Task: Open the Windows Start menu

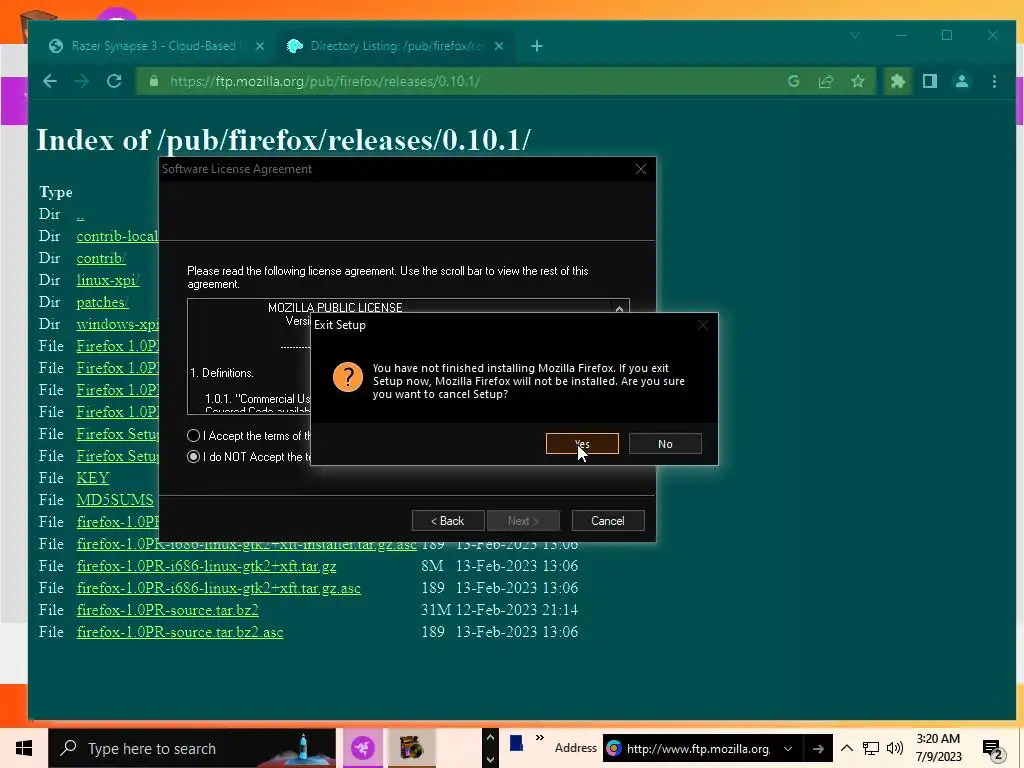Action: (x=24, y=748)
